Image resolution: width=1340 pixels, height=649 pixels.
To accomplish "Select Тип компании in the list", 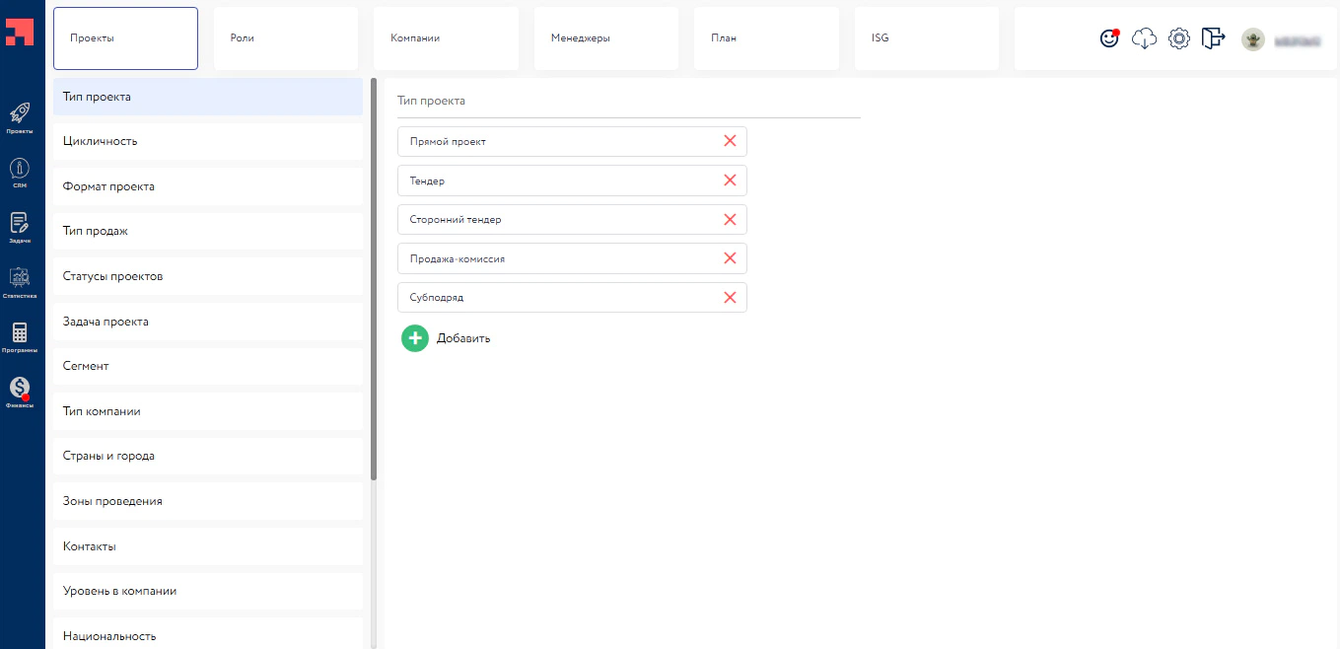I will tap(208, 411).
